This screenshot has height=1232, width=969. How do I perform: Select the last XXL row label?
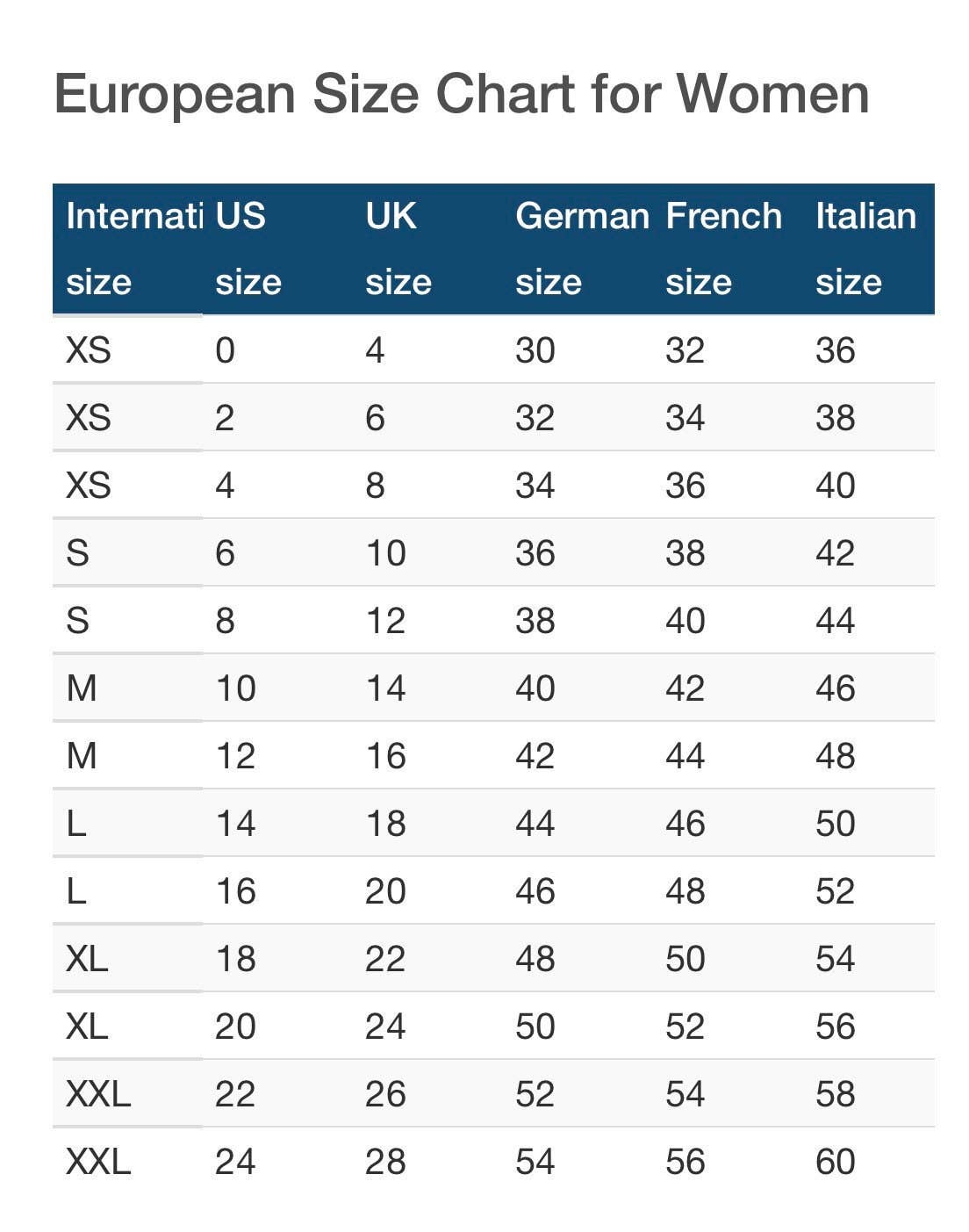click(98, 1162)
